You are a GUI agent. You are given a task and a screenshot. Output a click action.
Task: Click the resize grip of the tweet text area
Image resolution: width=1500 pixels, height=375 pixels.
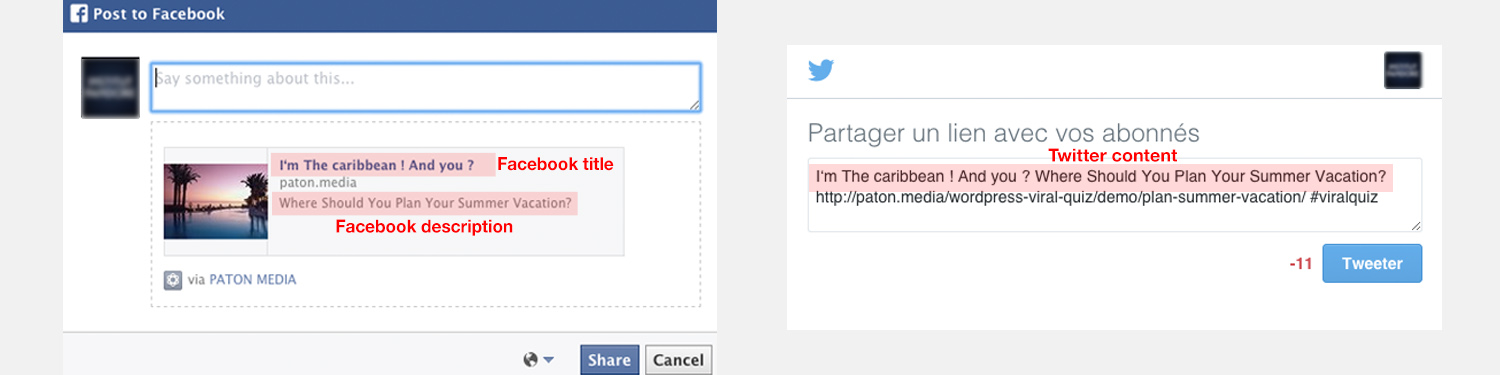1415,226
